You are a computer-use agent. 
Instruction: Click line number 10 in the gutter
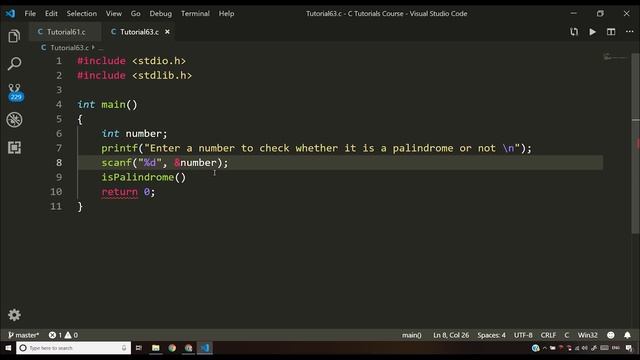(x=56, y=192)
